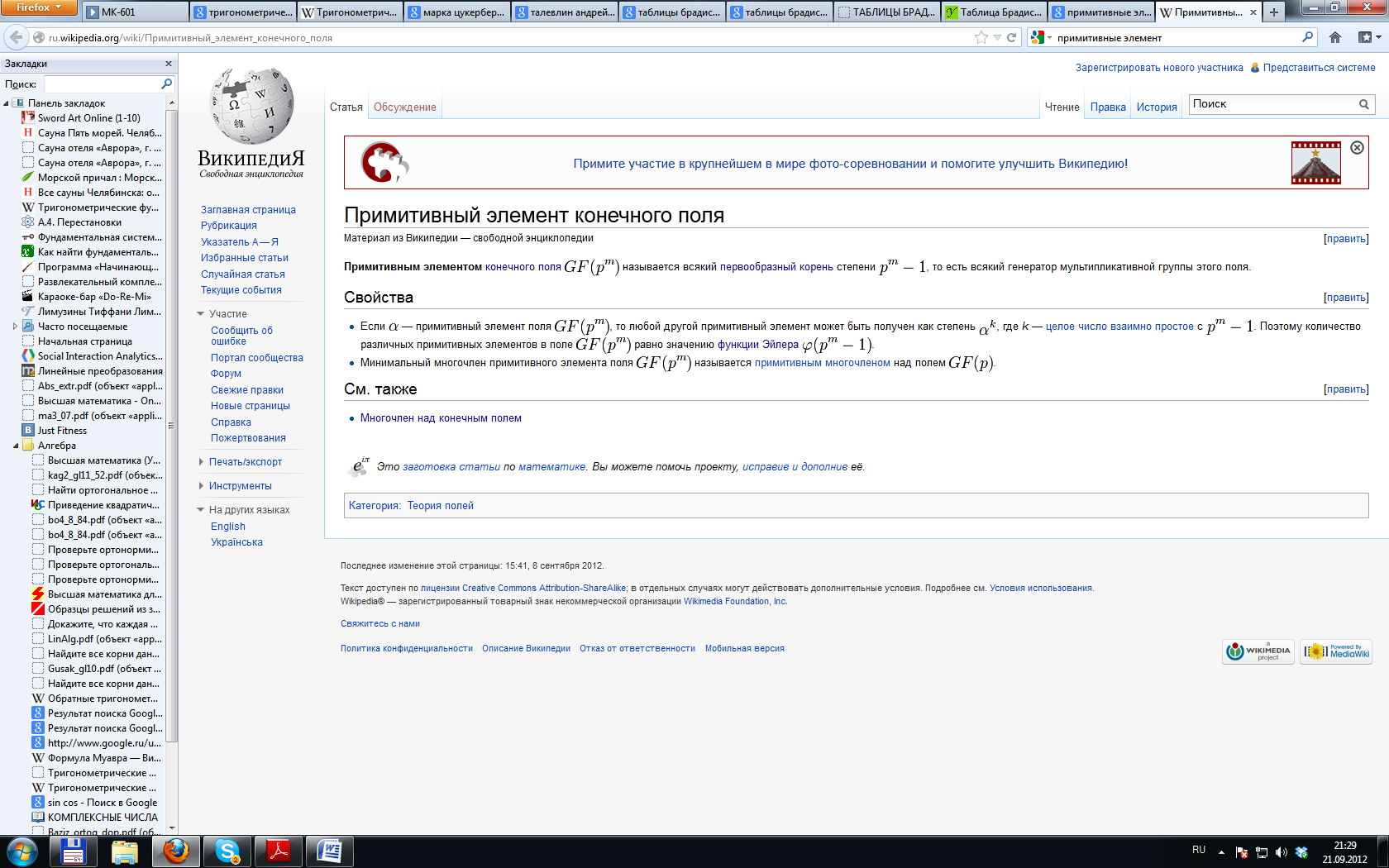Open the Формула Муавра bookmark
1389x868 pixels.
[98, 758]
